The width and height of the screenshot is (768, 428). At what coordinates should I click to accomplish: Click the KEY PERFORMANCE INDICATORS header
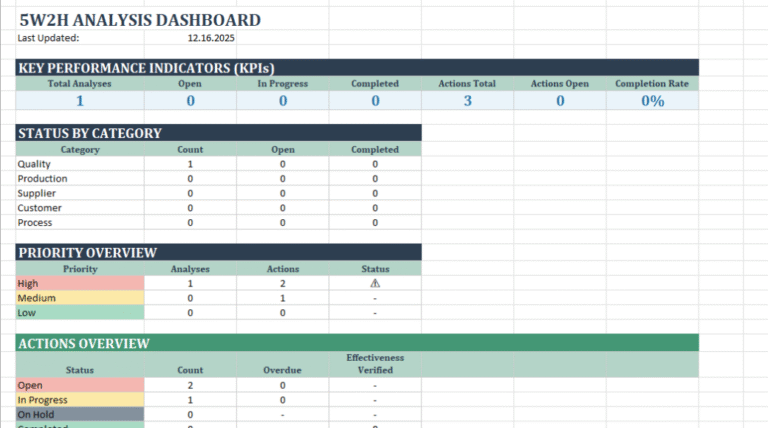[357, 68]
